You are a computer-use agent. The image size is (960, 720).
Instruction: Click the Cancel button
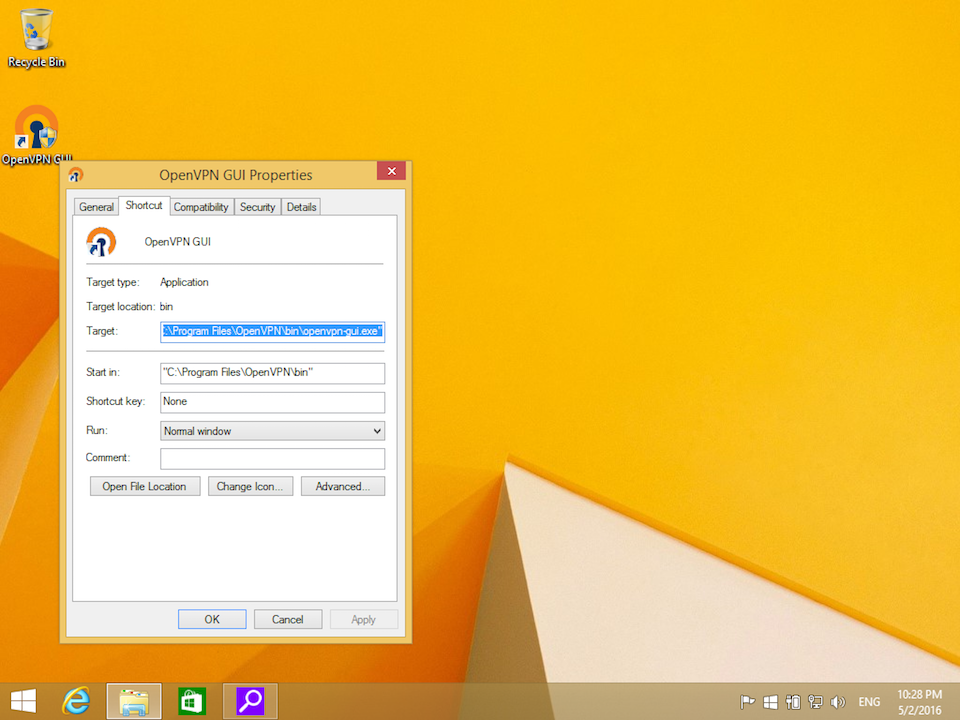pos(288,619)
